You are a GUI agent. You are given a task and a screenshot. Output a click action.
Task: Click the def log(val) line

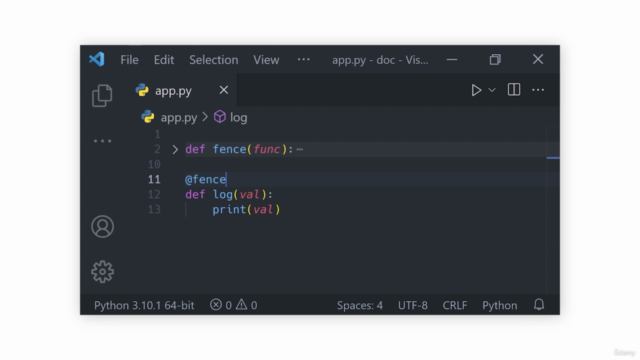pos(229,195)
